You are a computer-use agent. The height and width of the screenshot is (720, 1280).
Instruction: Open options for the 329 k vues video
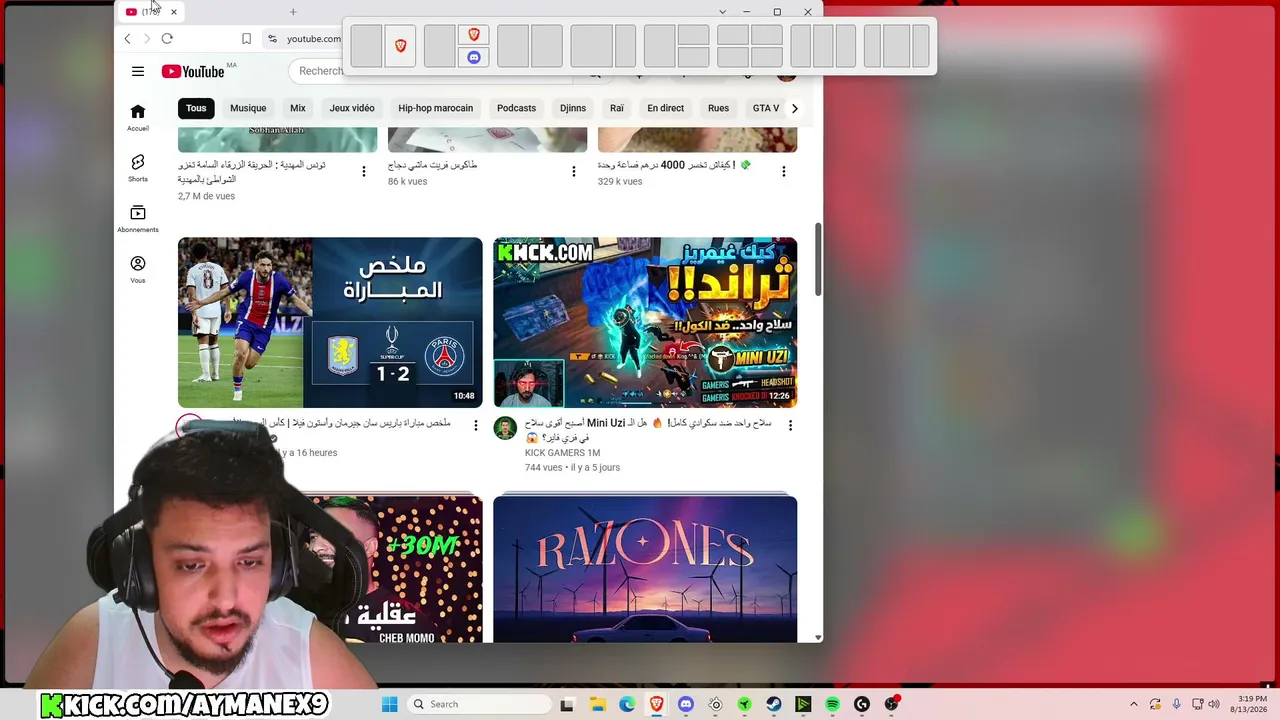784,172
